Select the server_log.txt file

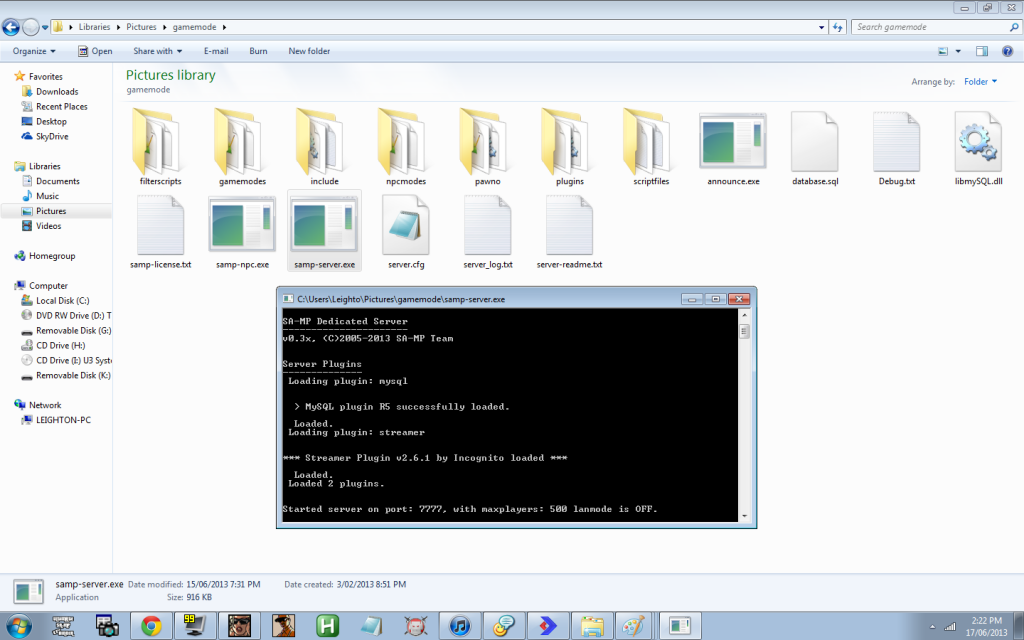pos(488,231)
